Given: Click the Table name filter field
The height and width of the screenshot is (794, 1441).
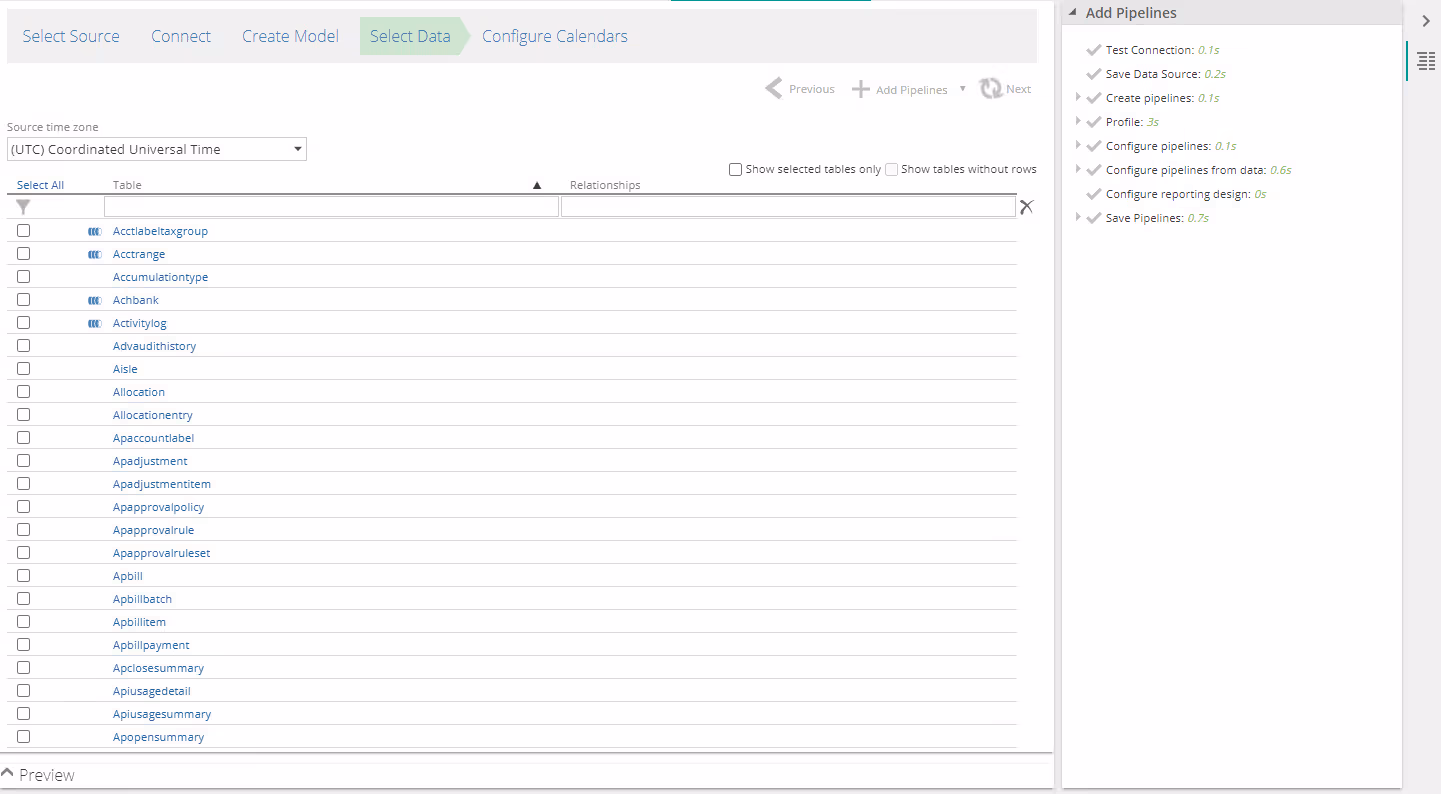Looking at the screenshot, I should pyautogui.click(x=331, y=207).
